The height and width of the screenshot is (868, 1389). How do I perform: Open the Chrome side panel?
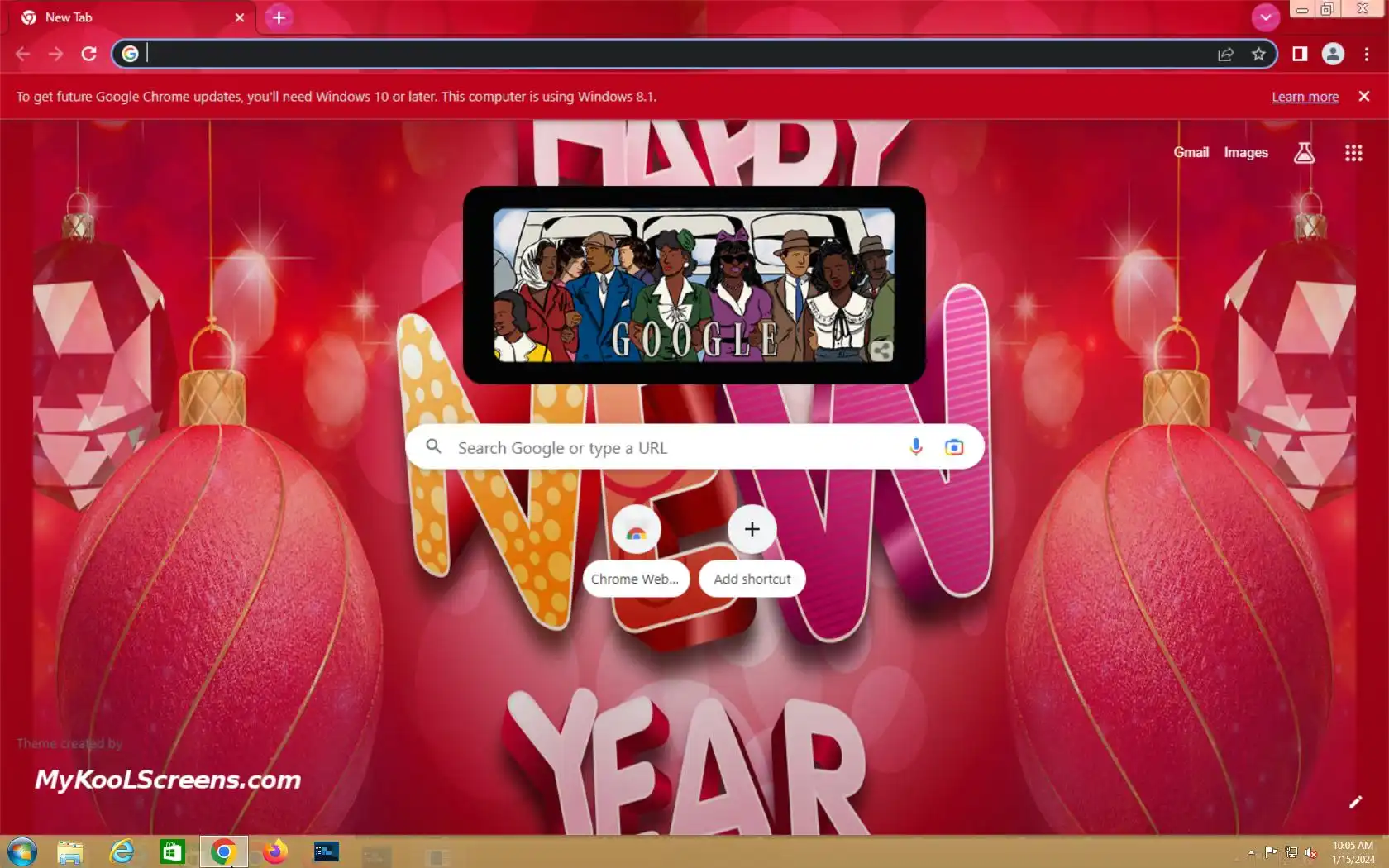point(1300,54)
